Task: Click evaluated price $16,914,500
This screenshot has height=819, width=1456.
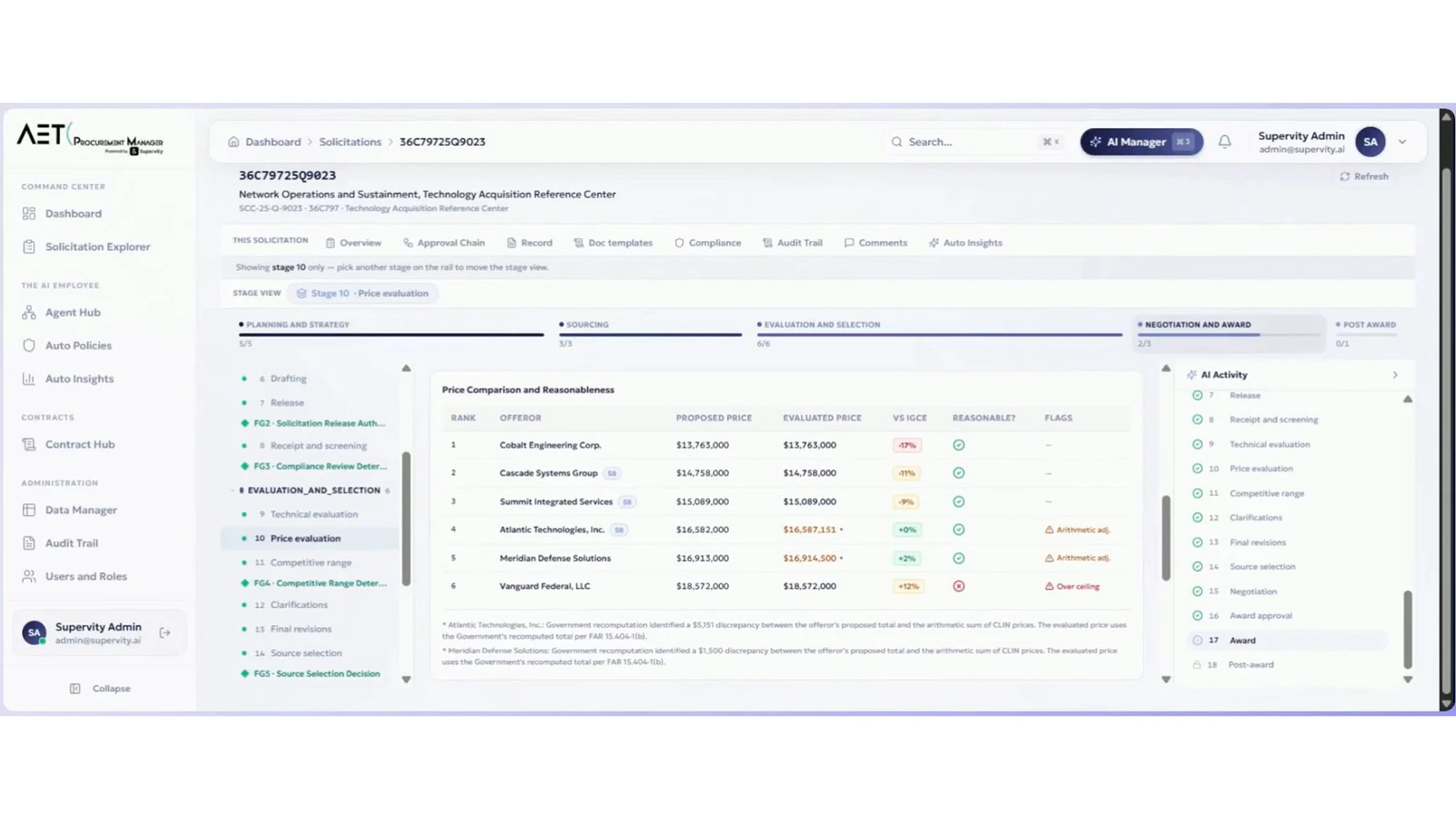Action: 810,558
